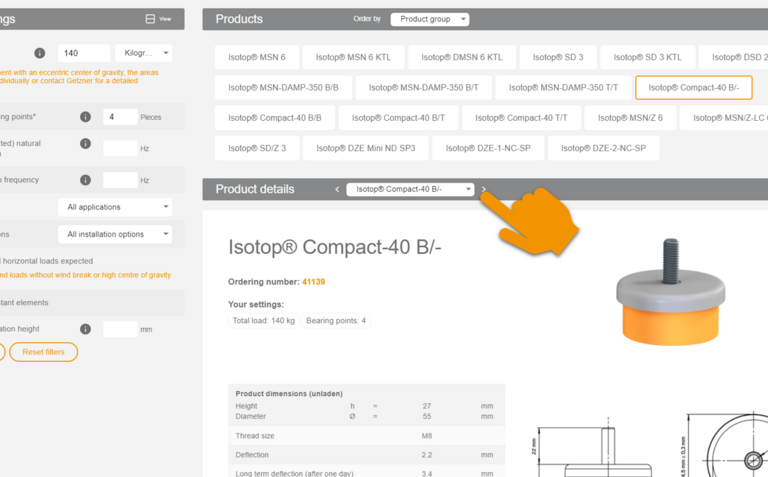Click the View layout icon in settings header

pyautogui.click(x=150, y=19)
